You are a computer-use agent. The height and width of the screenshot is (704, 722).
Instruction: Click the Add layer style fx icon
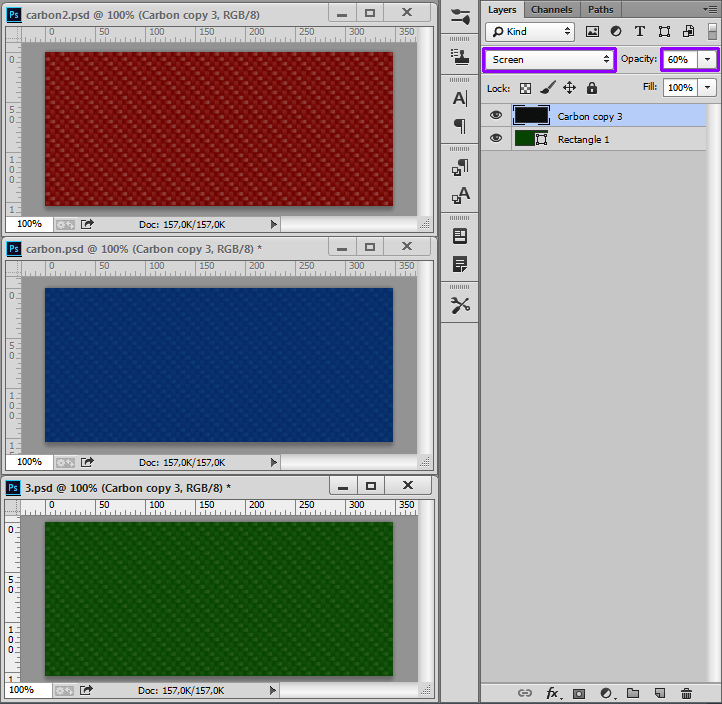pos(551,693)
